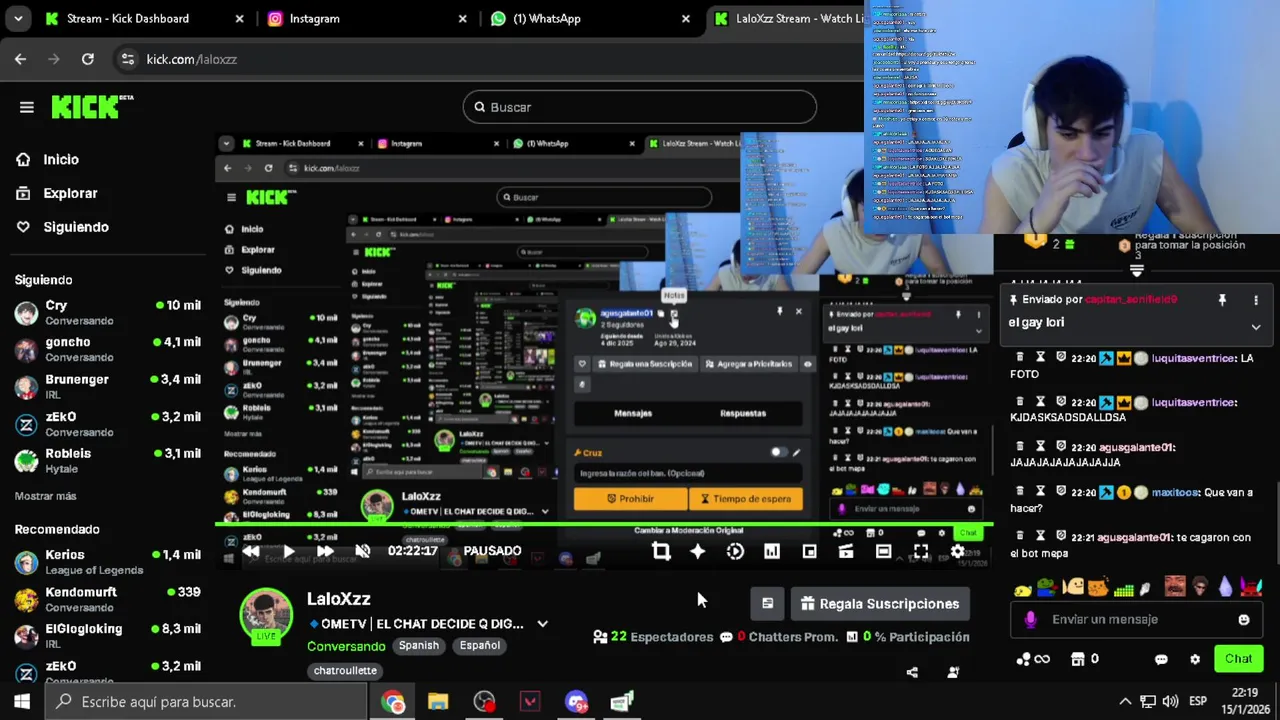Click the Conversando category link under the title
Screen dimensions: 1280x720
346,646
